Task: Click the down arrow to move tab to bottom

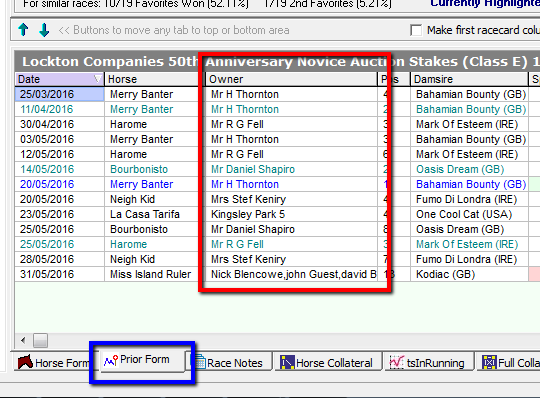Action: pos(44,30)
